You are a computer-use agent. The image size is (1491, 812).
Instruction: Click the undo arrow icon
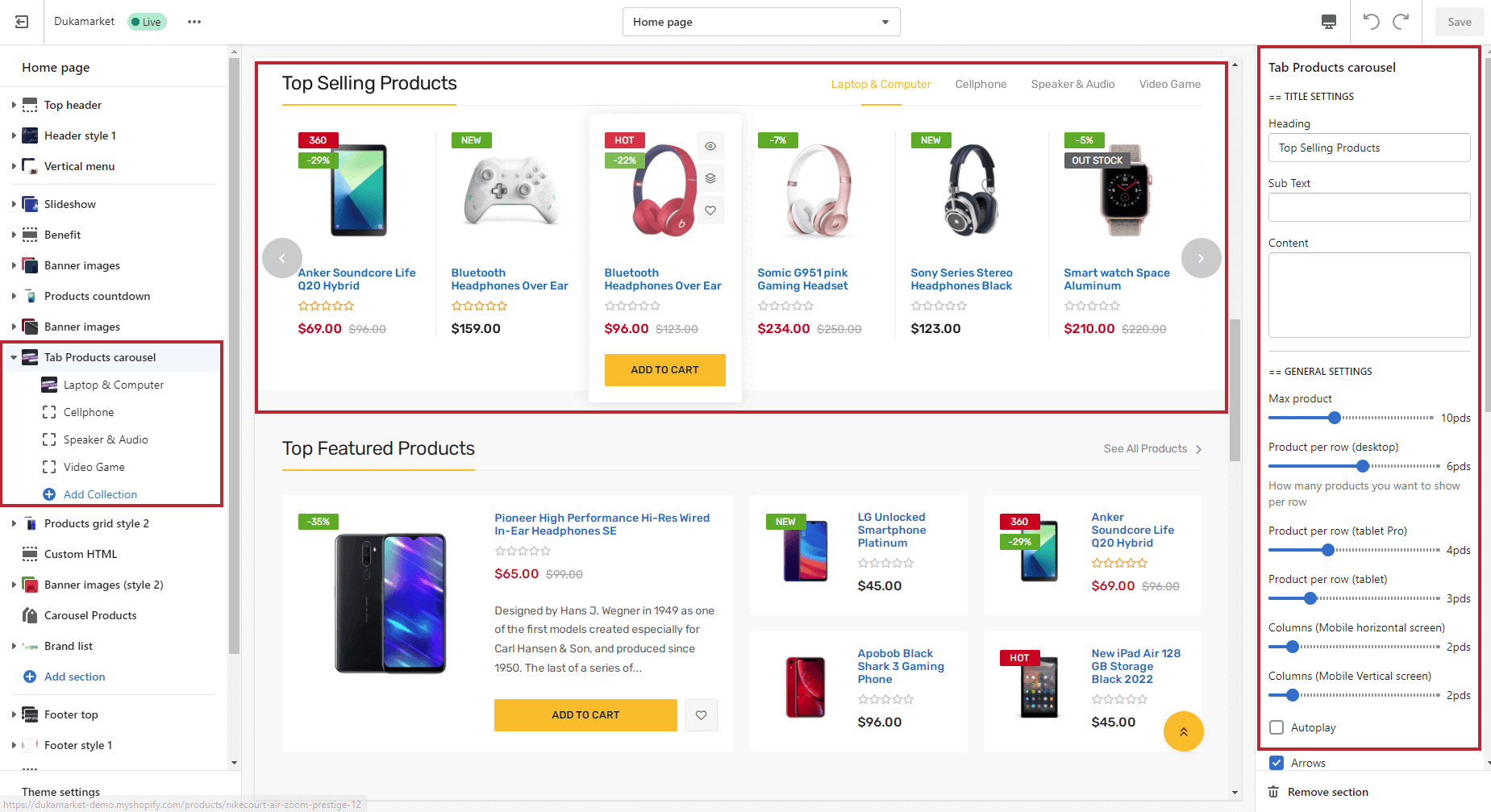click(1371, 22)
